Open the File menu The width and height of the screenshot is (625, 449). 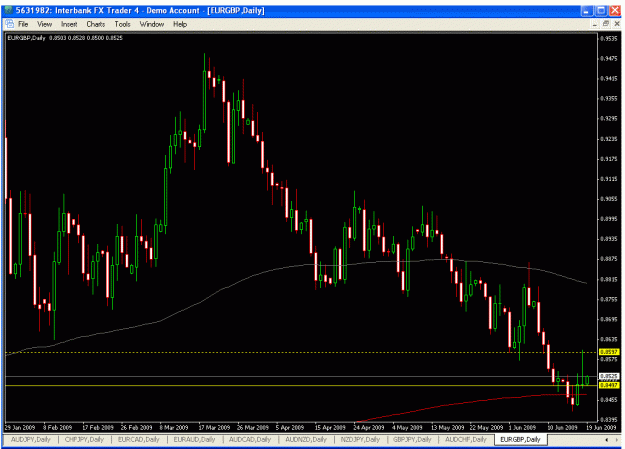23,24
